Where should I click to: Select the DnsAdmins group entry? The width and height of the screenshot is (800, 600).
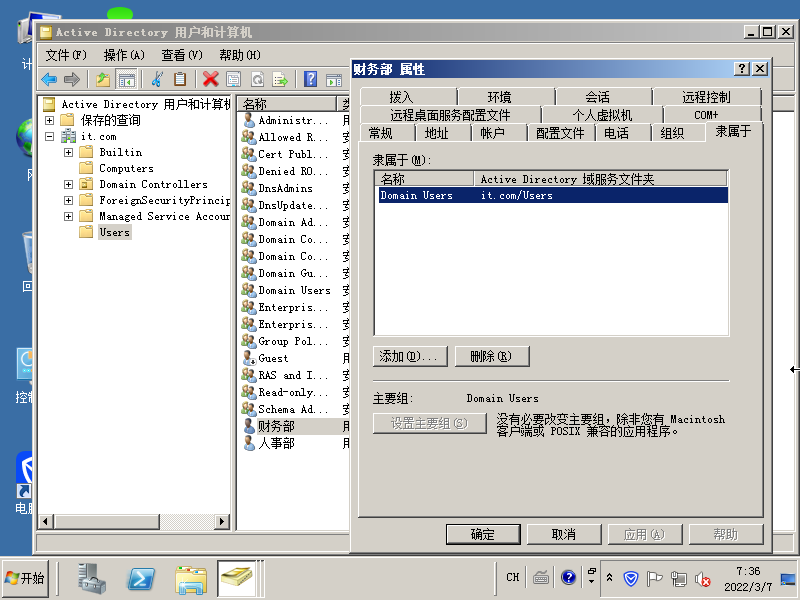[285, 188]
